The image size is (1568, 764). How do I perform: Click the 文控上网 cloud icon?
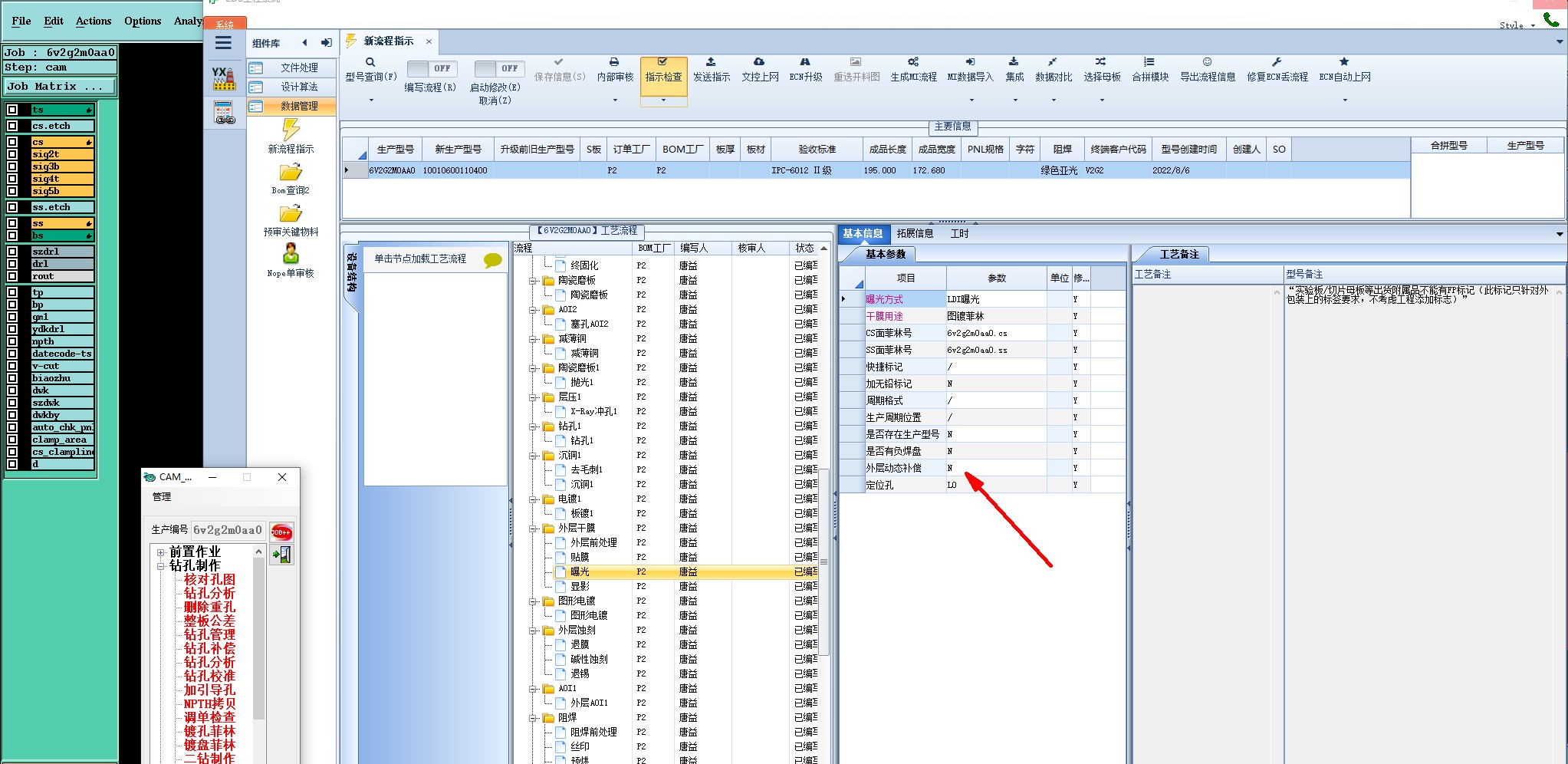point(759,62)
